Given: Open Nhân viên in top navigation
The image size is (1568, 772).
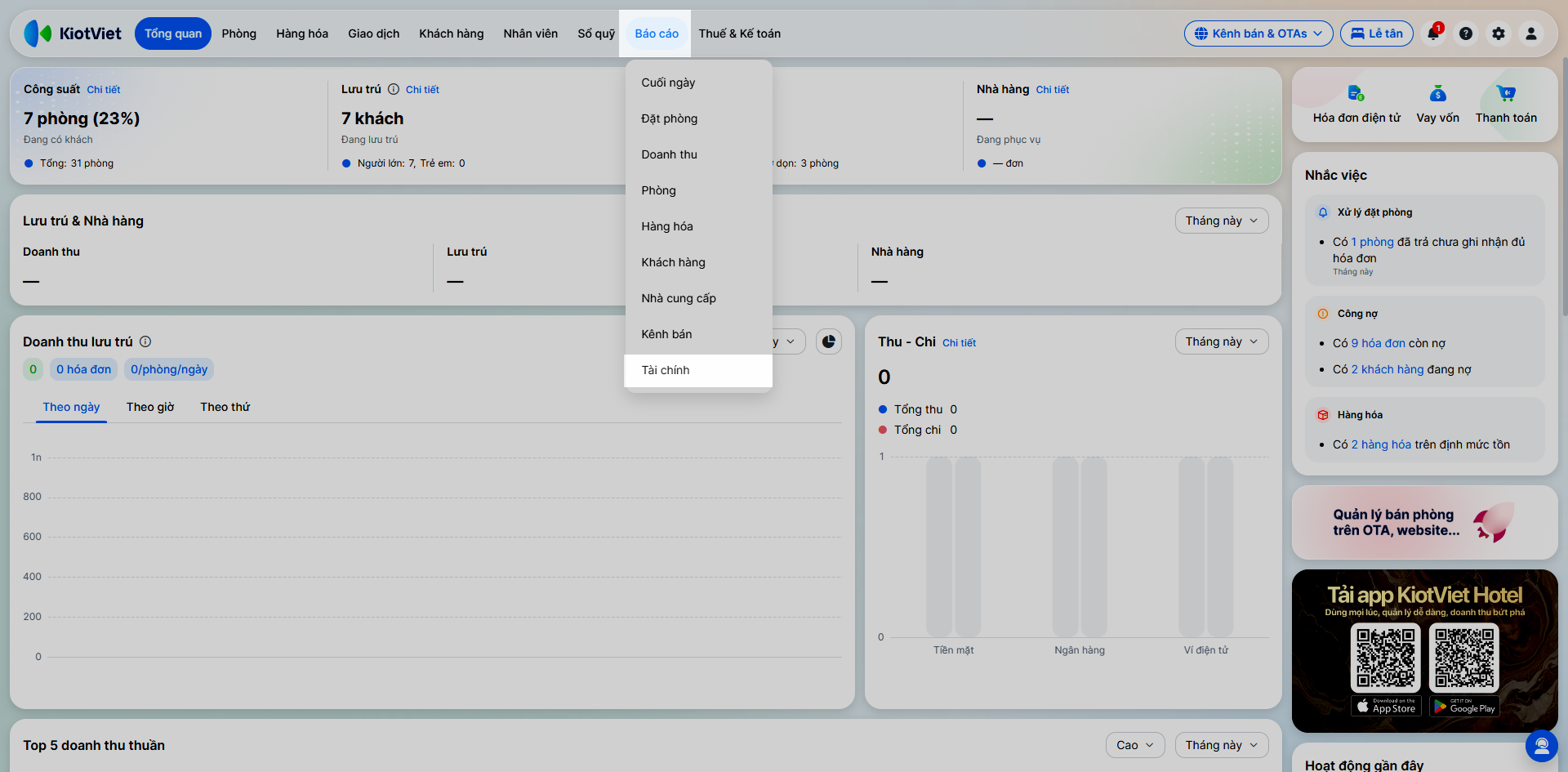Looking at the screenshot, I should (x=531, y=33).
